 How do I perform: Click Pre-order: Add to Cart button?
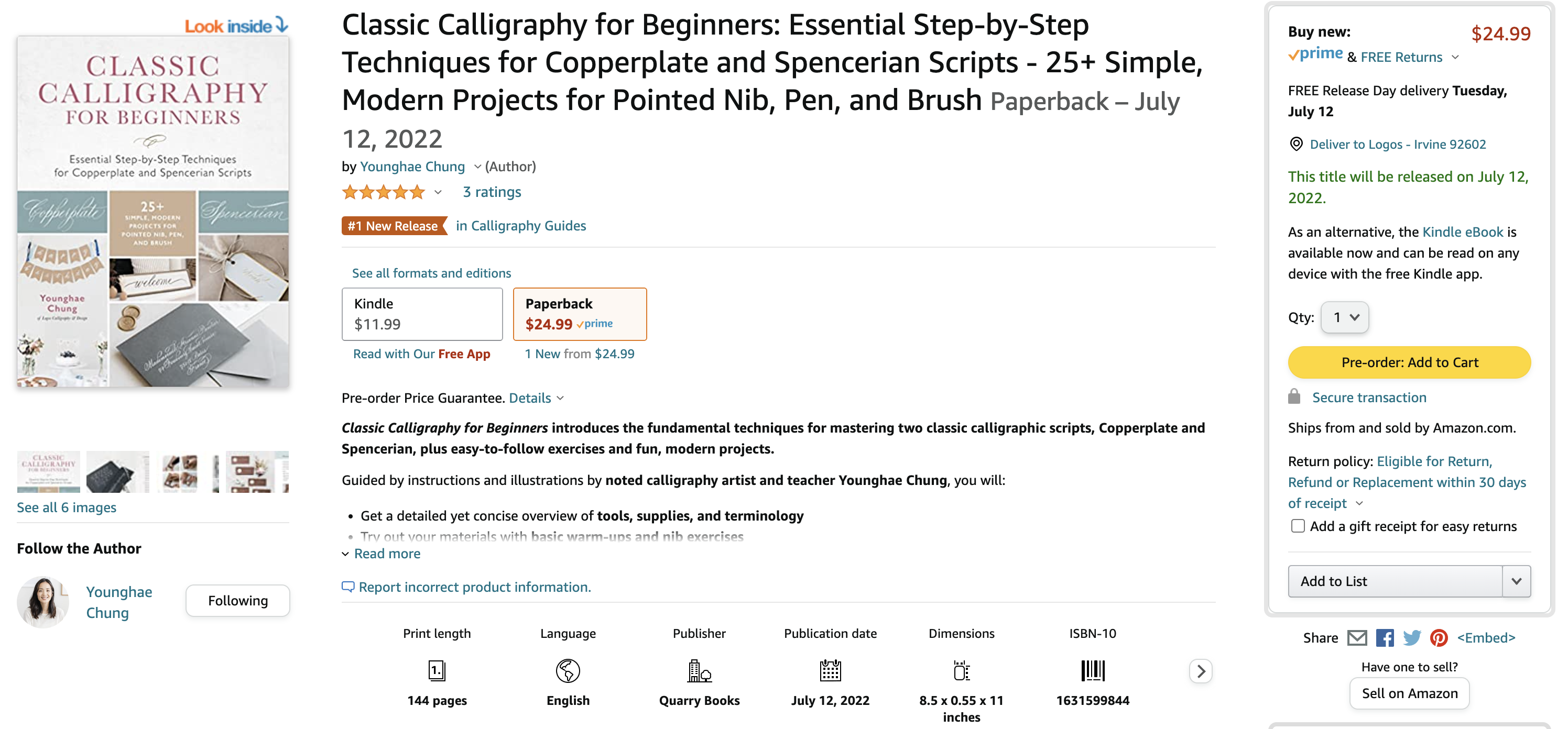point(1409,363)
